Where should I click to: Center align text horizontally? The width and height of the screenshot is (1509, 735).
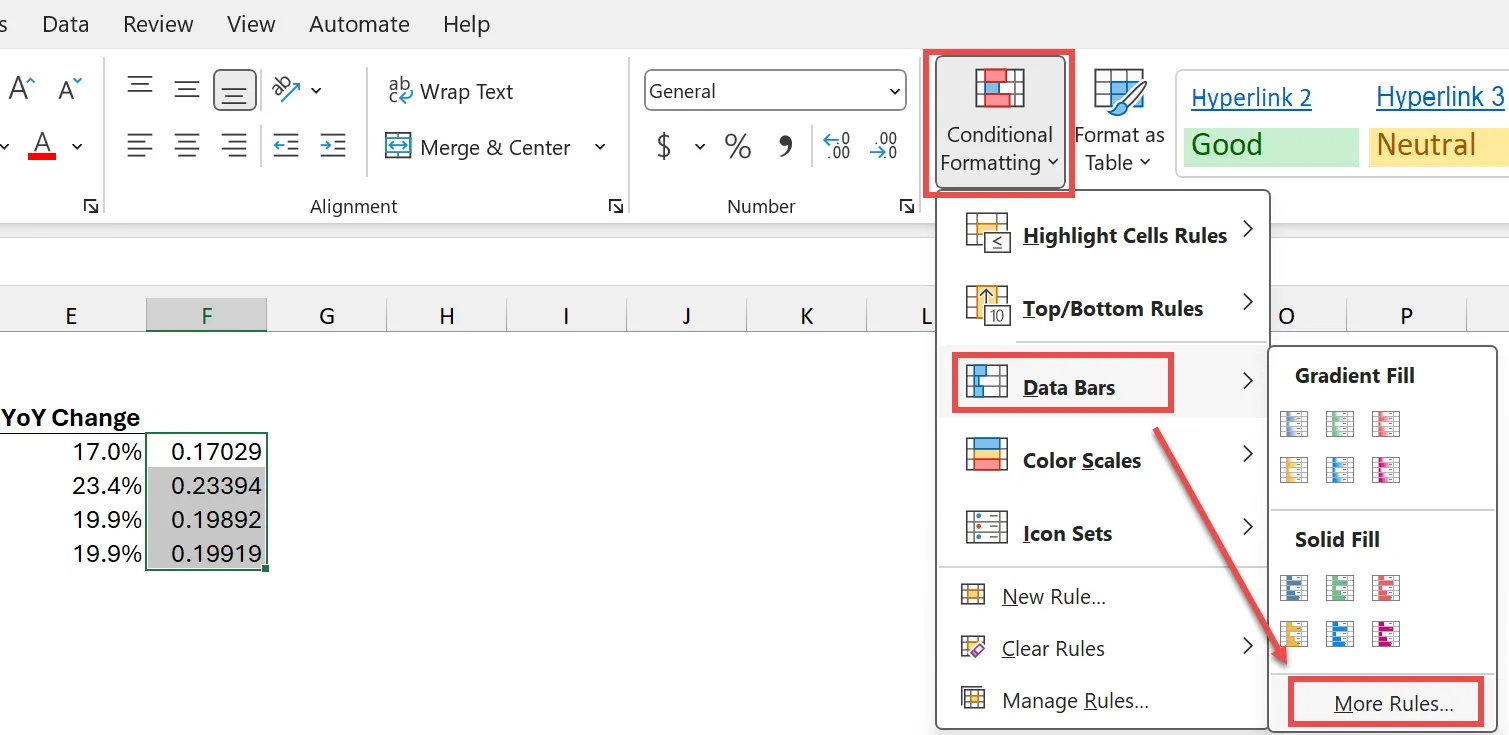click(x=187, y=146)
